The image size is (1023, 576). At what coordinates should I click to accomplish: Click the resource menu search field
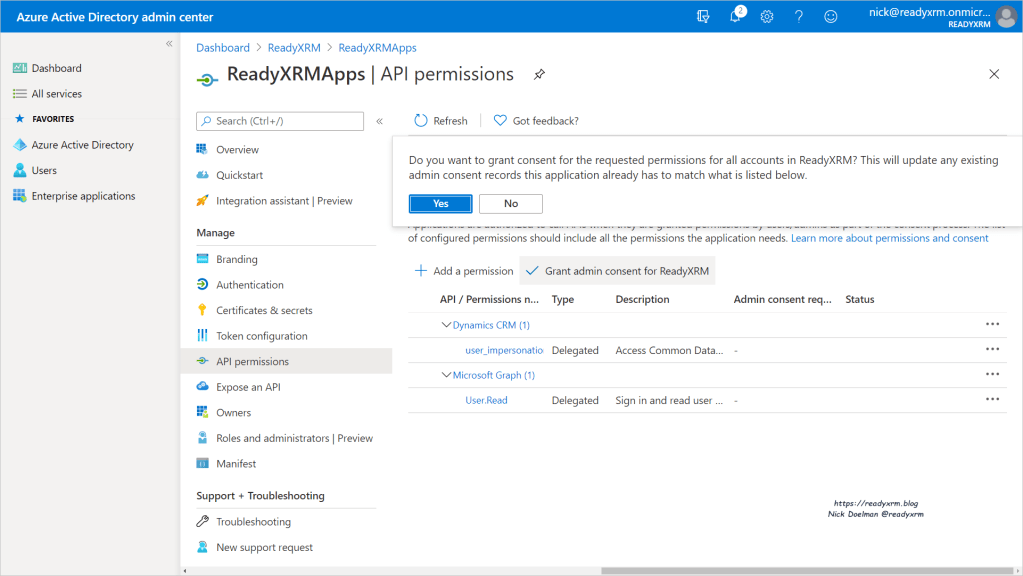(280, 121)
